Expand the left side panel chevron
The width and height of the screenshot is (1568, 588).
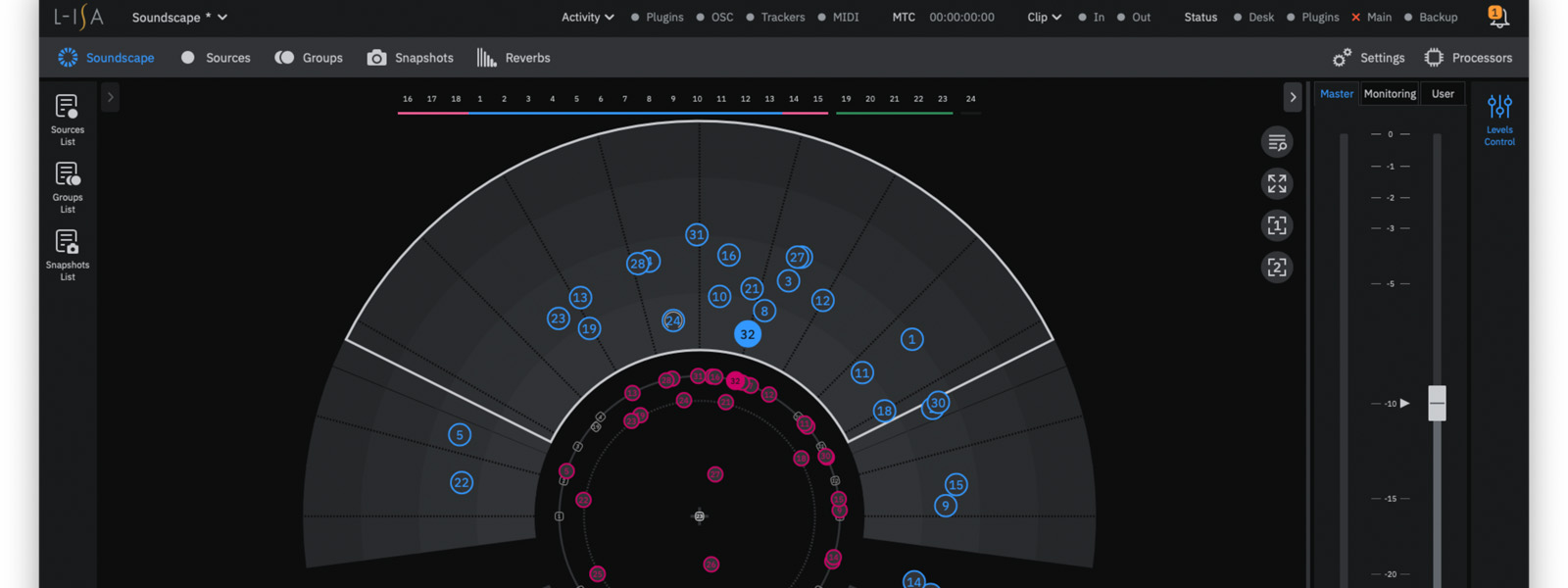click(x=111, y=97)
